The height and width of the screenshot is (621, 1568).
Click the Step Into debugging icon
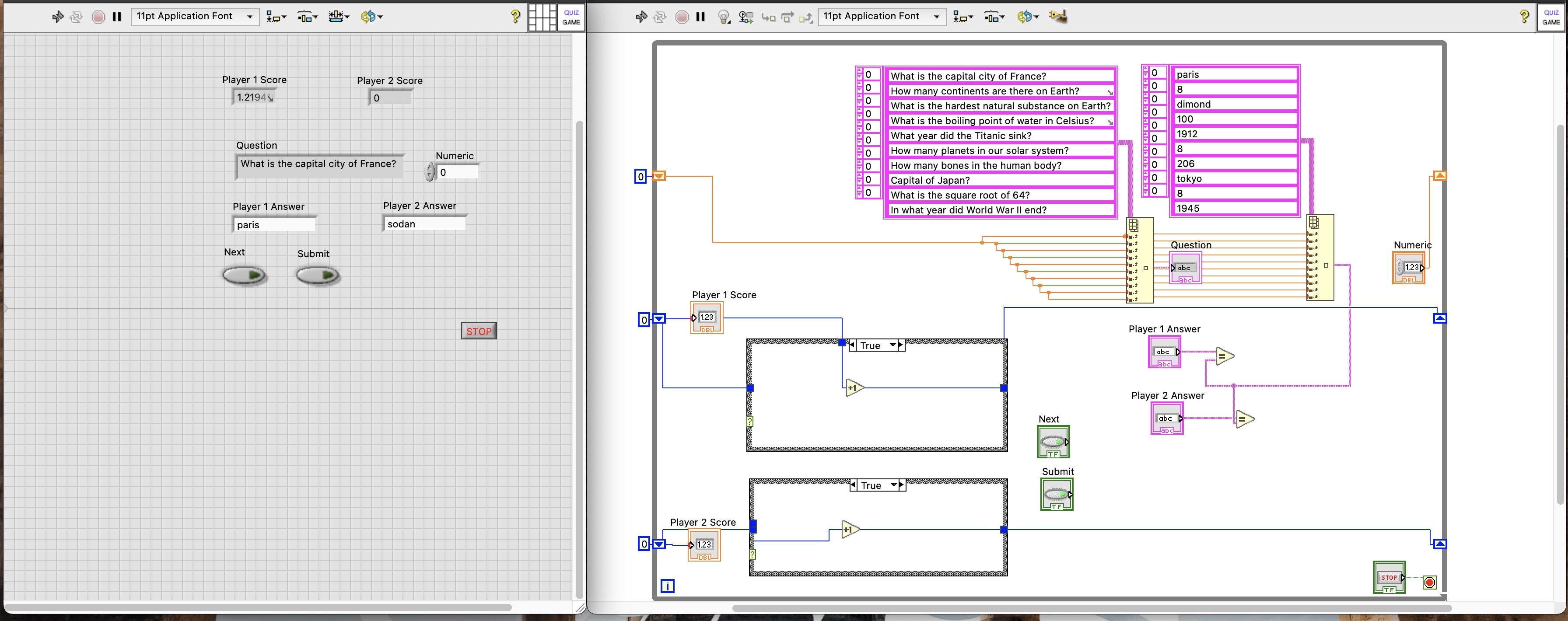[x=768, y=17]
